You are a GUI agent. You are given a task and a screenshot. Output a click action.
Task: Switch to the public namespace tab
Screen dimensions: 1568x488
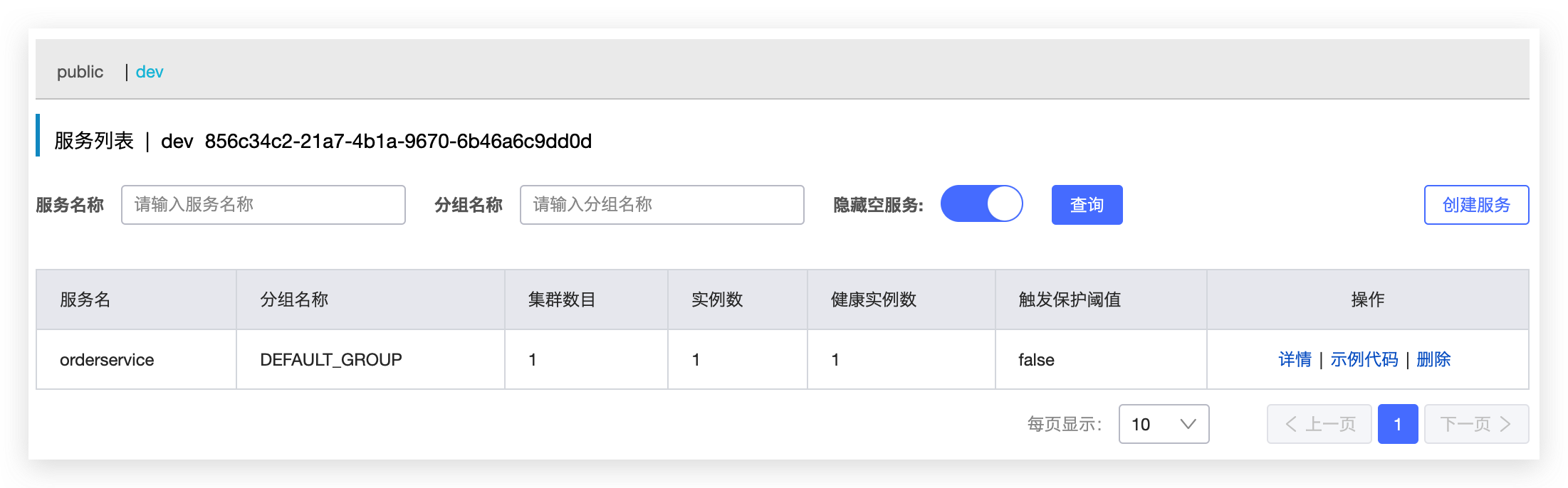(x=80, y=72)
